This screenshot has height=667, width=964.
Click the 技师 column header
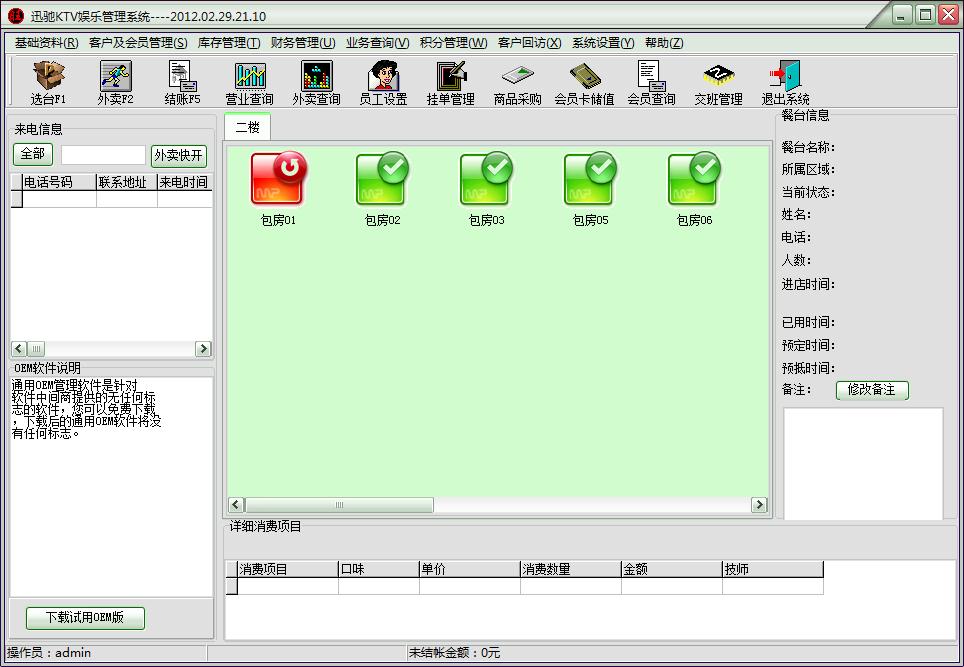773,569
